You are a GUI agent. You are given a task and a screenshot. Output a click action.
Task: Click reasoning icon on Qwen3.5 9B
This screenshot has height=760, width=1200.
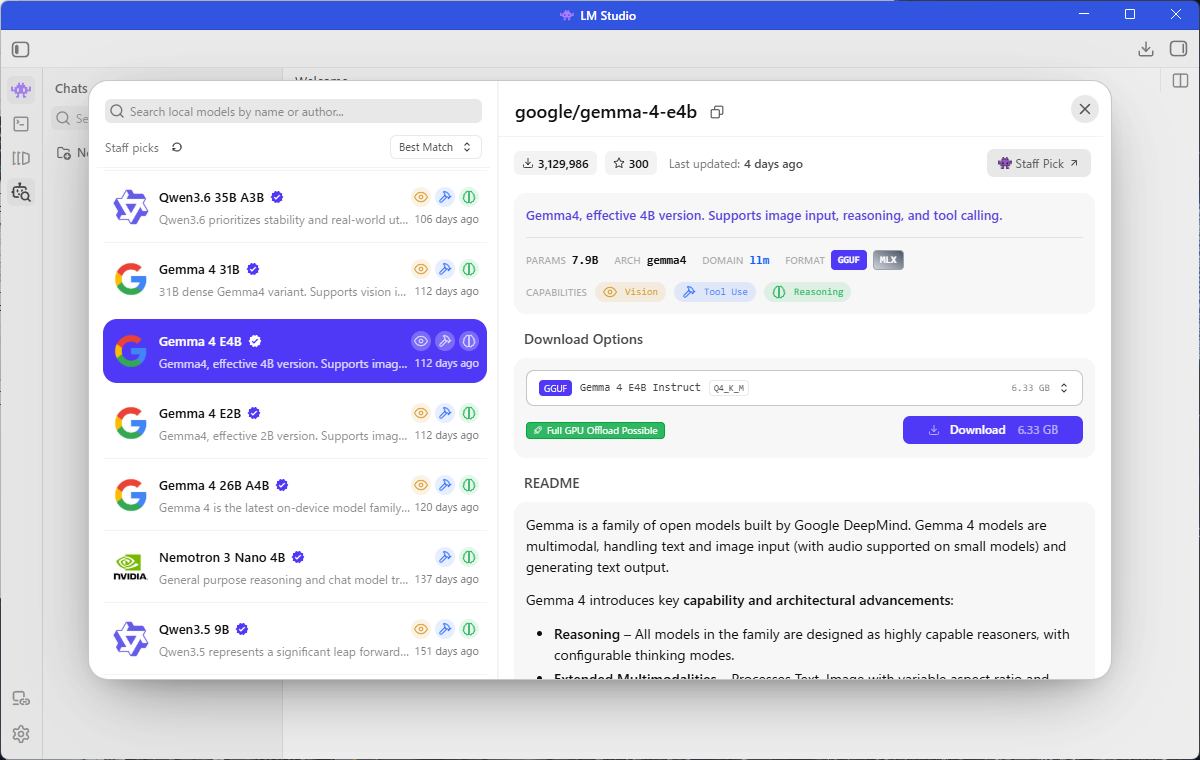point(469,629)
